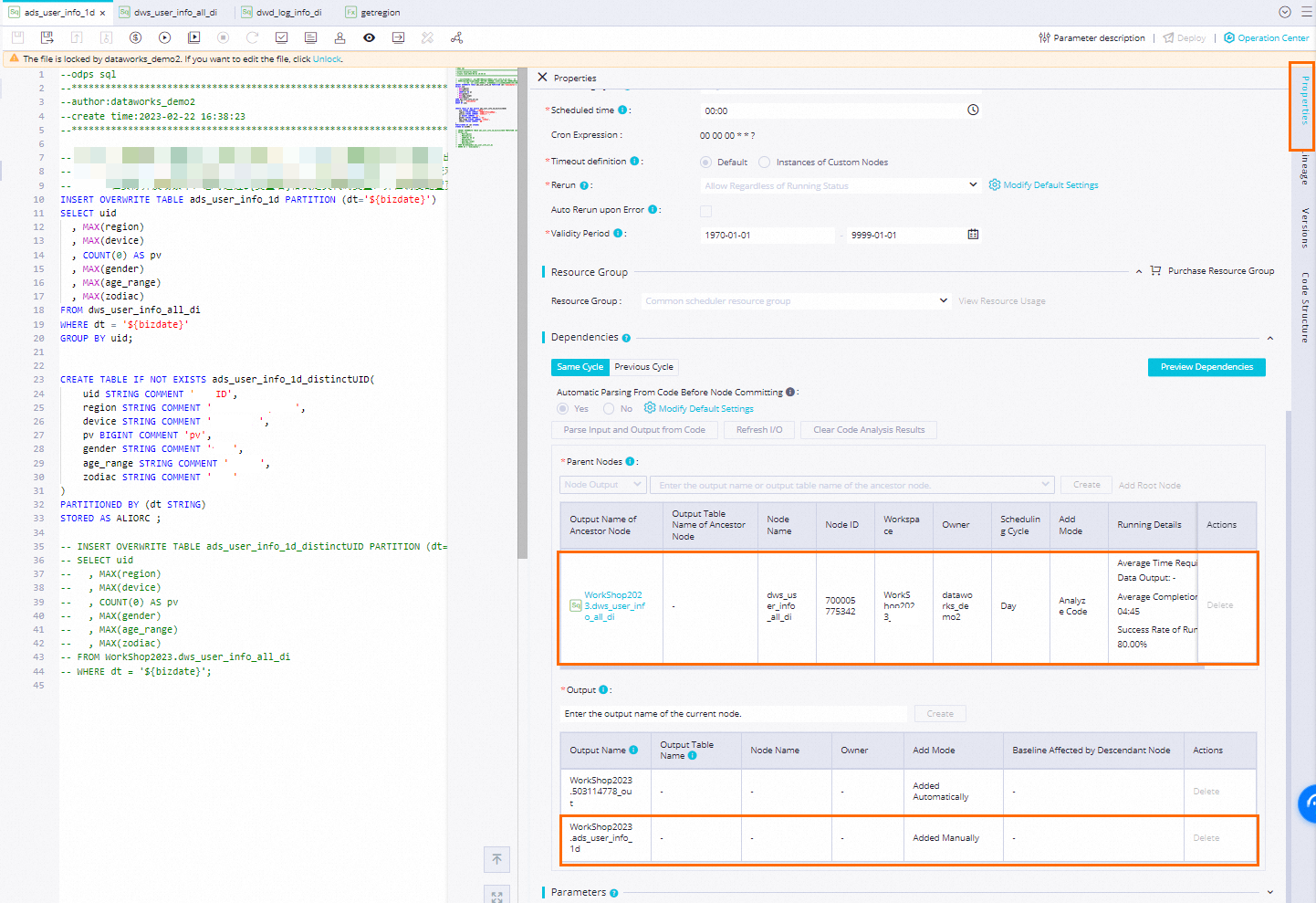Select the Default timeout radio button
Image resolution: width=1316 pixels, height=903 pixels.
(x=705, y=163)
